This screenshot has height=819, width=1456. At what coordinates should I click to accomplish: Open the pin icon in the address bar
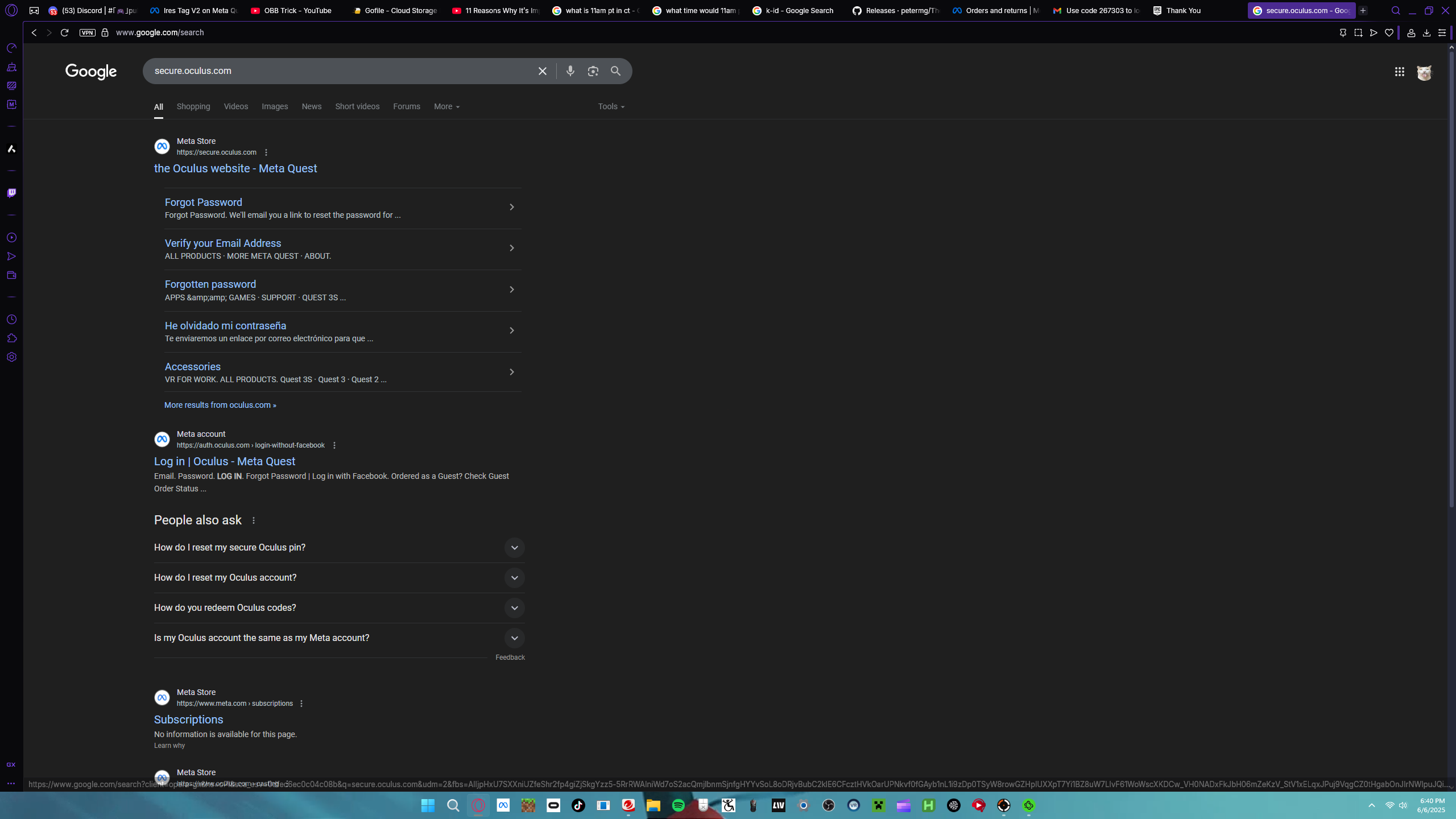pyautogui.click(x=1343, y=32)
